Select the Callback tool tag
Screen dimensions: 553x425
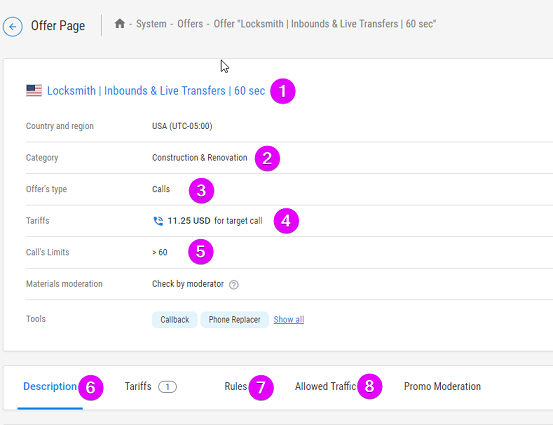pyautogui.click(x=175, y=320)
